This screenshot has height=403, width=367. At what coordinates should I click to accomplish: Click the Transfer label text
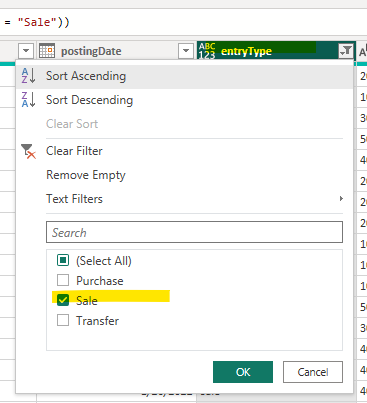(x=97, y=321)
